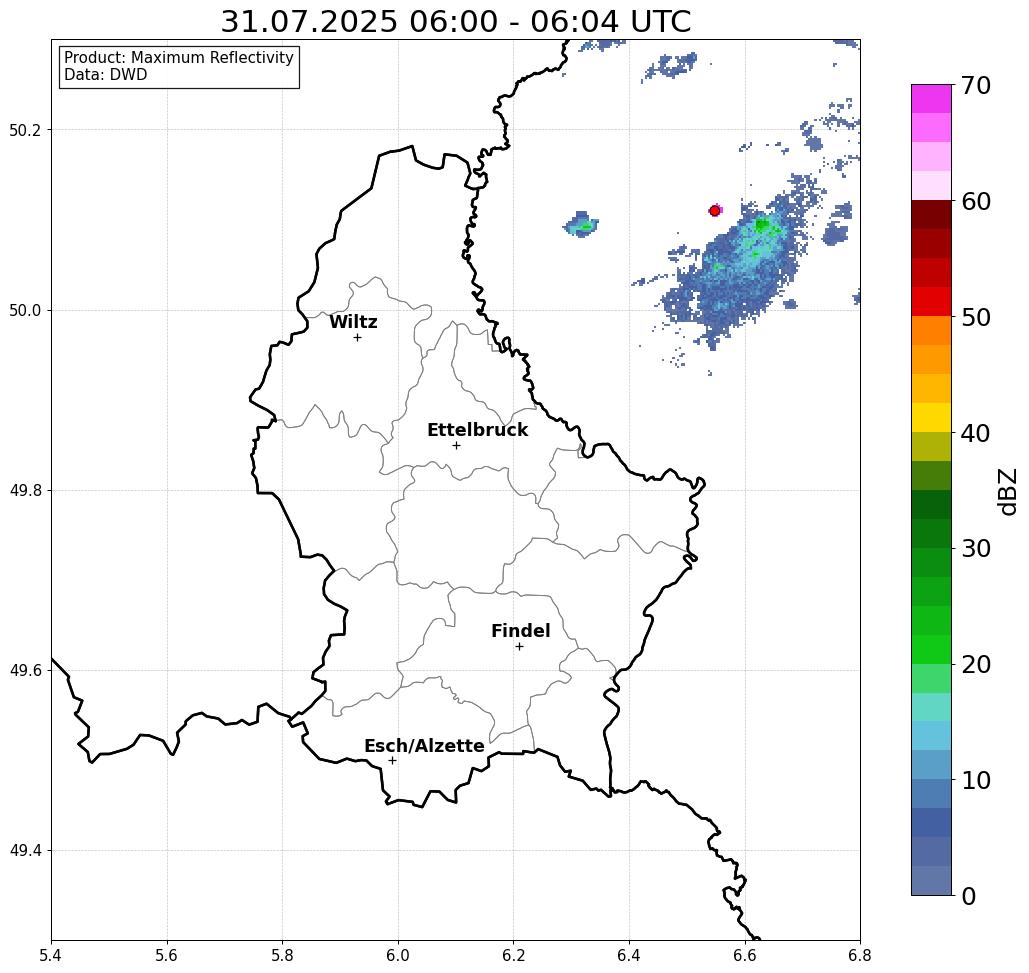
Task: Click the longitude label 5.8
Action: 283,955
